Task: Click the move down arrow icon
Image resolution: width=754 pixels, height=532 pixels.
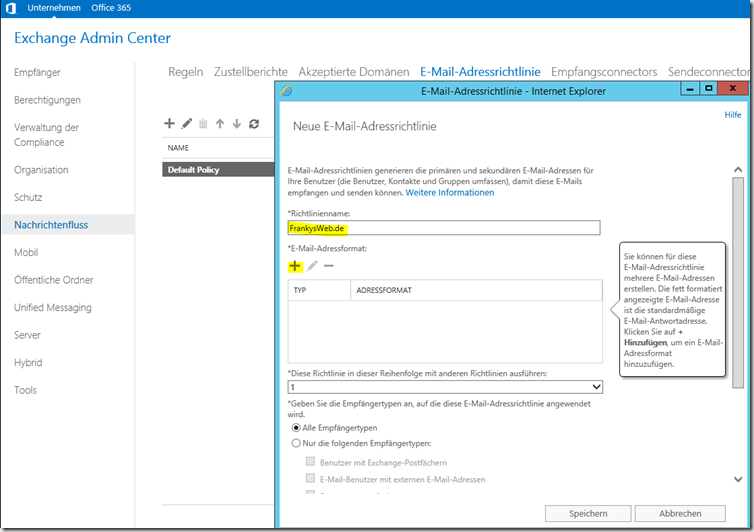Action: [x=237, y=123]
